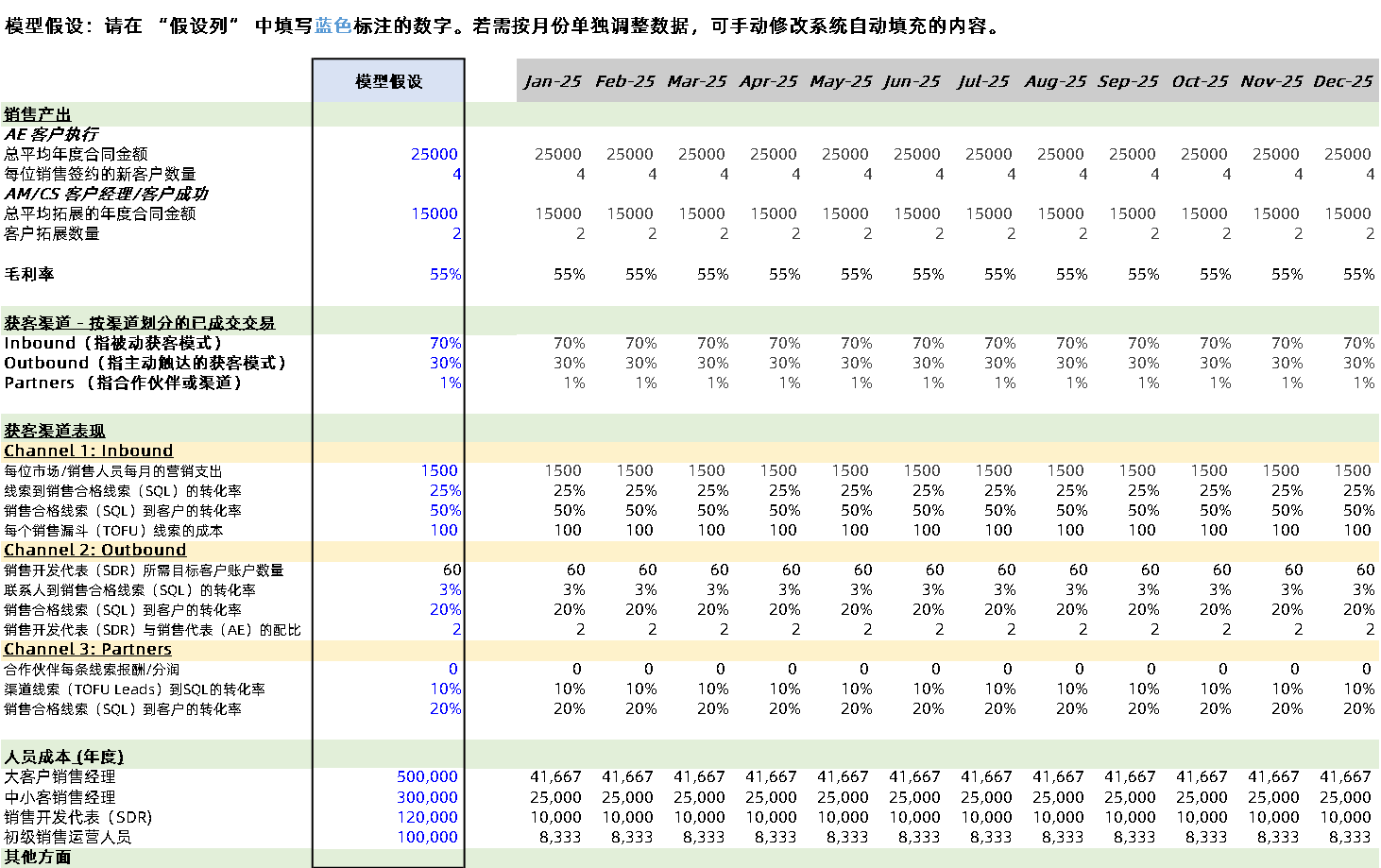Viewport: 1381px width, 868px height.
Task: Select 获客渠道 - 按渠道划分的已成交交易 heading
Action: 139,323
